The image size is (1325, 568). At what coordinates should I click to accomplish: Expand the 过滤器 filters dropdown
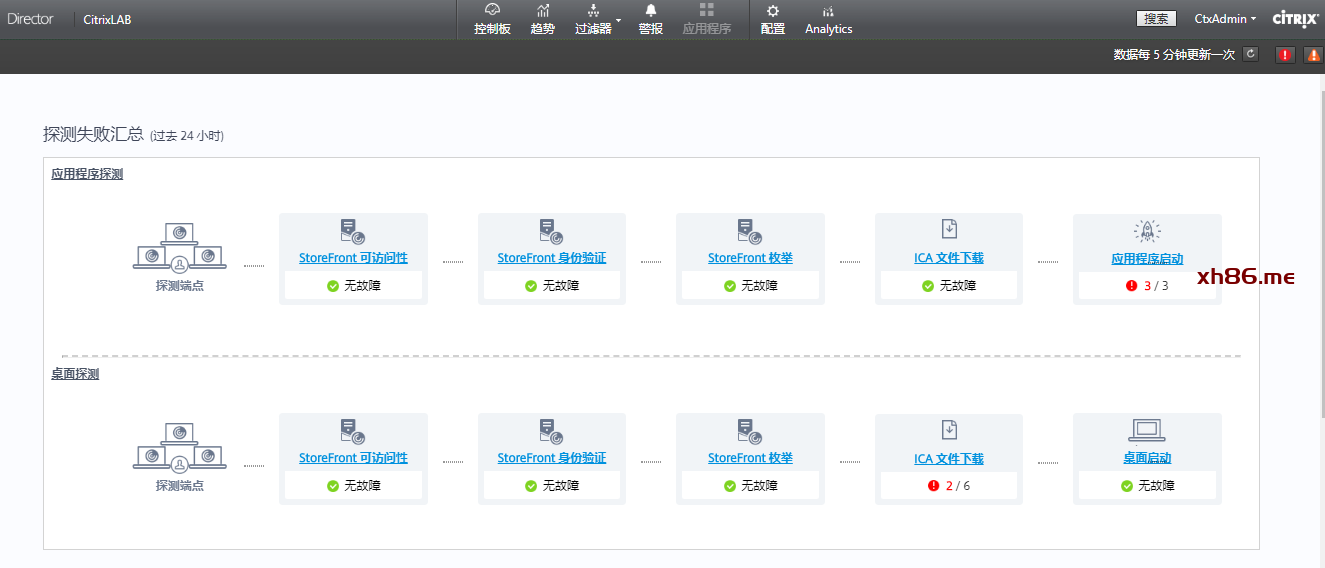pos(596,19)
